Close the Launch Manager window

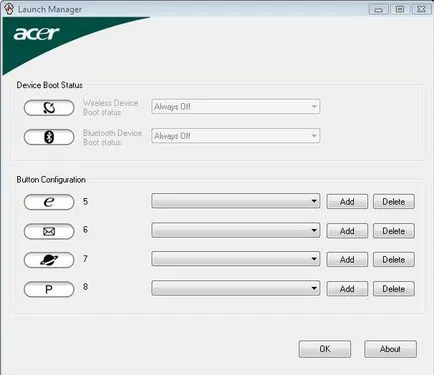pyautogui.click(x=421, y=9)
